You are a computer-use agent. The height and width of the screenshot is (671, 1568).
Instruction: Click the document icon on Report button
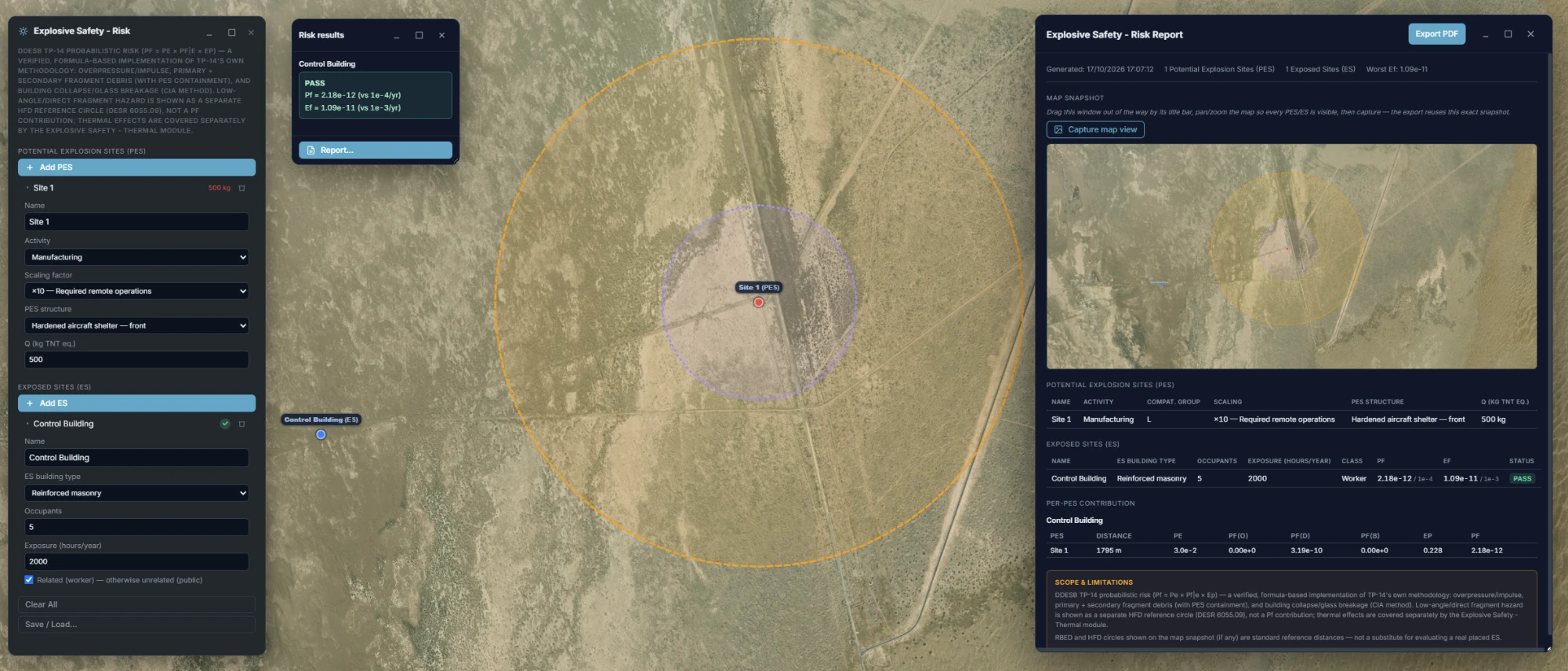(310, 151)
